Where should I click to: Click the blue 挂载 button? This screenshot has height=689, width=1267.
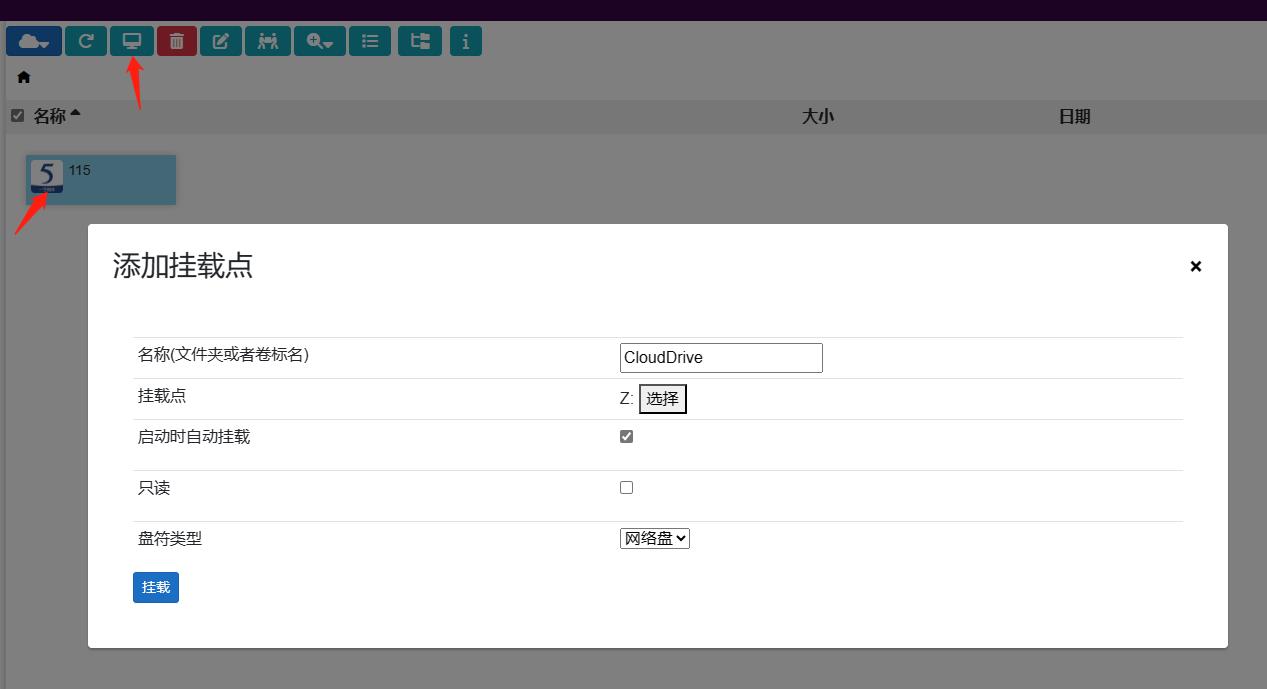pos(156,587)
